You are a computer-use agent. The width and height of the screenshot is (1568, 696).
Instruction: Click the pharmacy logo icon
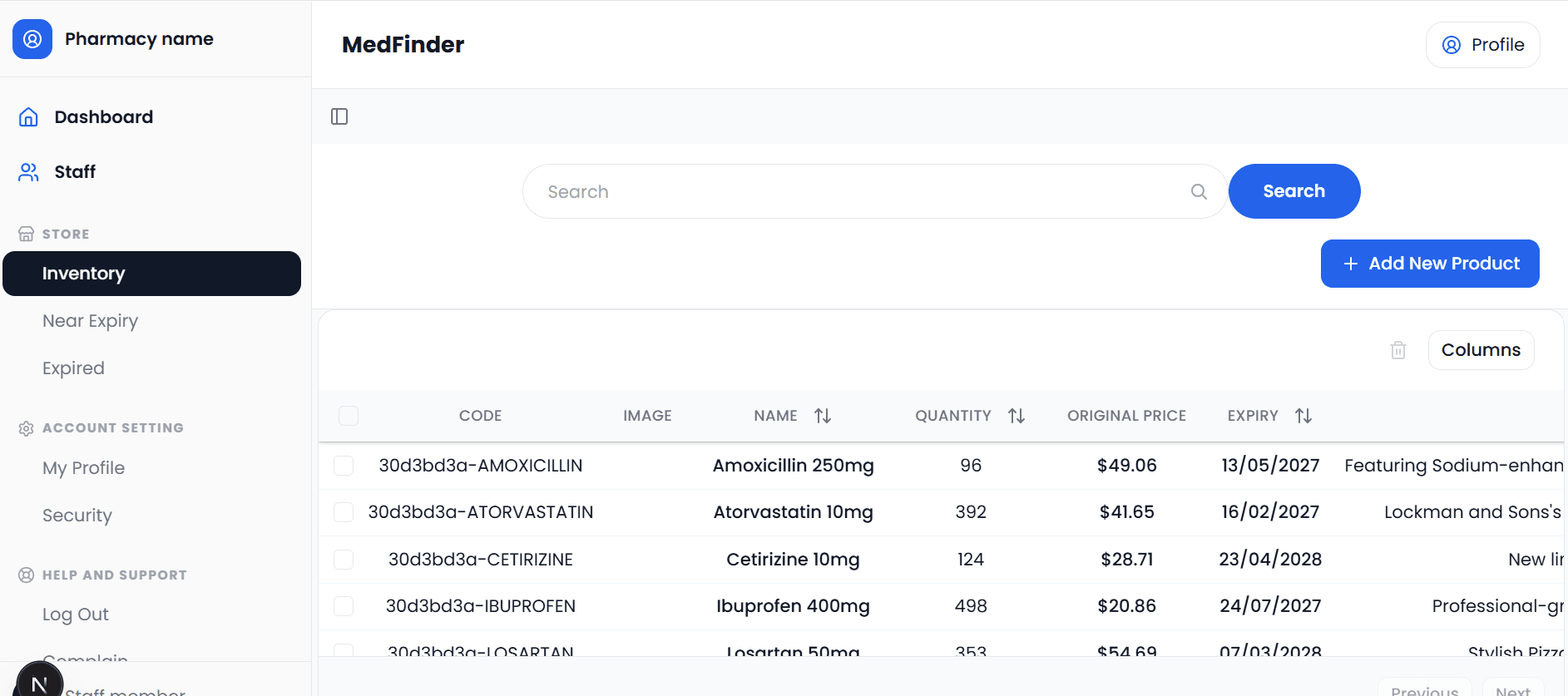32,39
